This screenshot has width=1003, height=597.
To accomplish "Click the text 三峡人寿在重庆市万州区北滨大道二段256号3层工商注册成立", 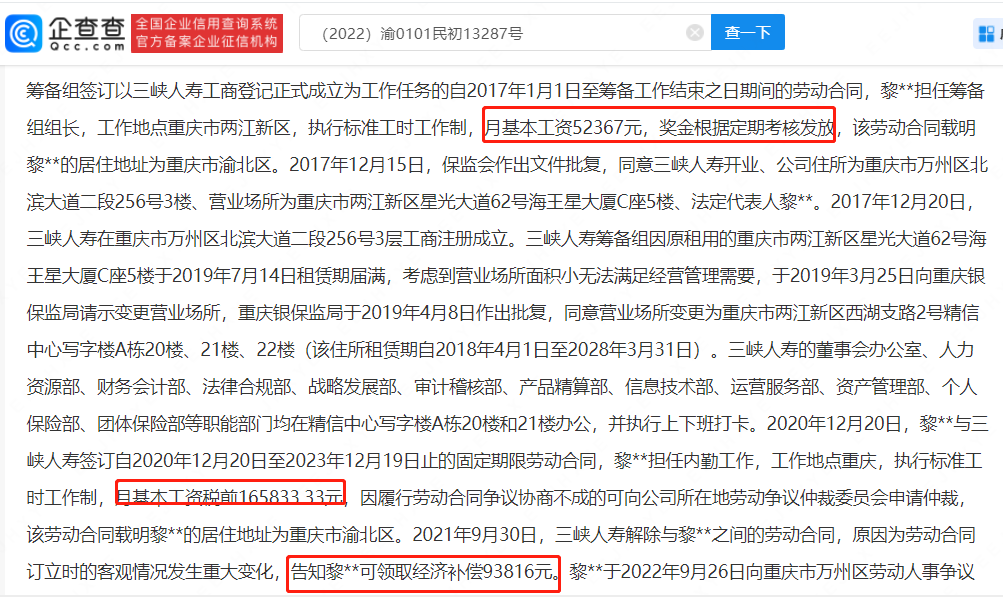I will point(267,239).
